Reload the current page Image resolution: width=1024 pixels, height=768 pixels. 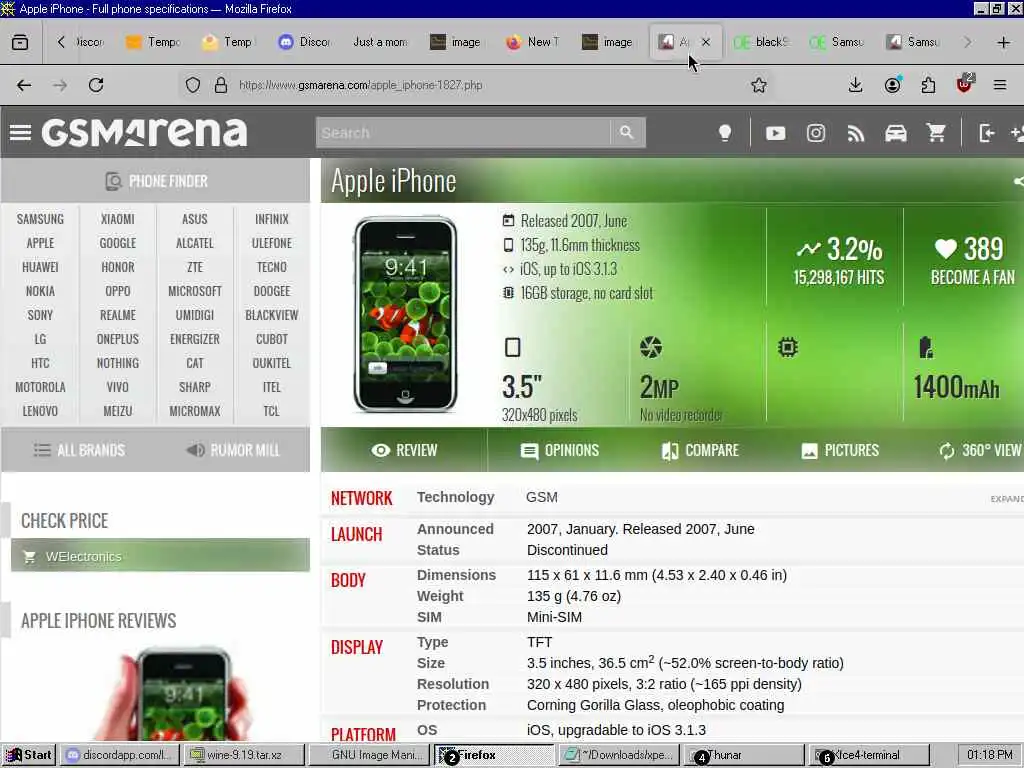click(x=96, y=85)
